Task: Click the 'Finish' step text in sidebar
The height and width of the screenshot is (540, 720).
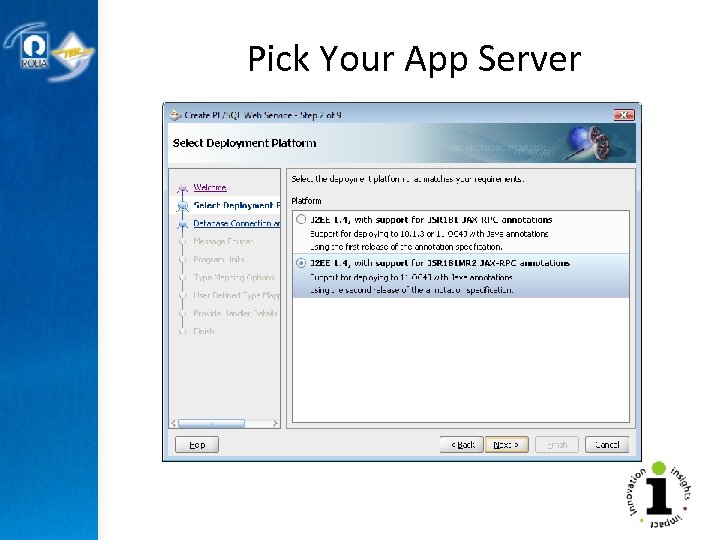Action: (x=204, y=331)
